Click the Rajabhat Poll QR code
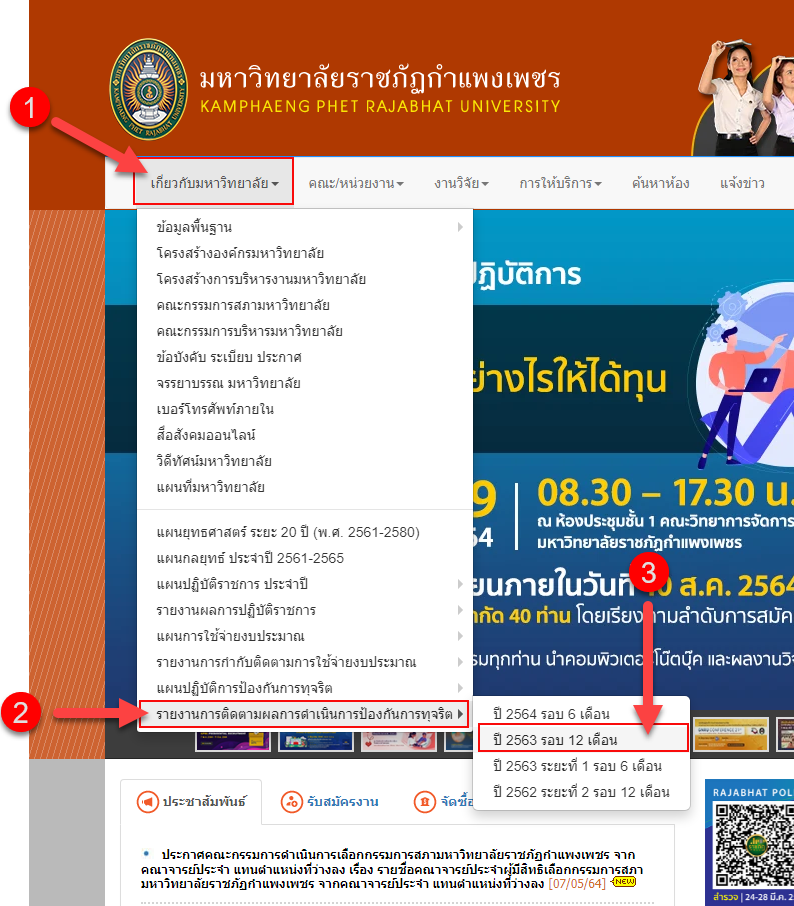The width and height of the screenshot is (794, 906). 755,846
